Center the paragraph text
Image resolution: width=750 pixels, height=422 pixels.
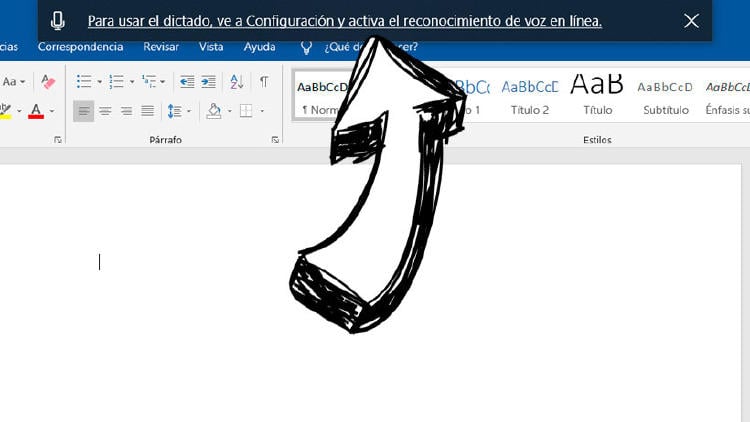pyautogui.click(x=105, y=111)
